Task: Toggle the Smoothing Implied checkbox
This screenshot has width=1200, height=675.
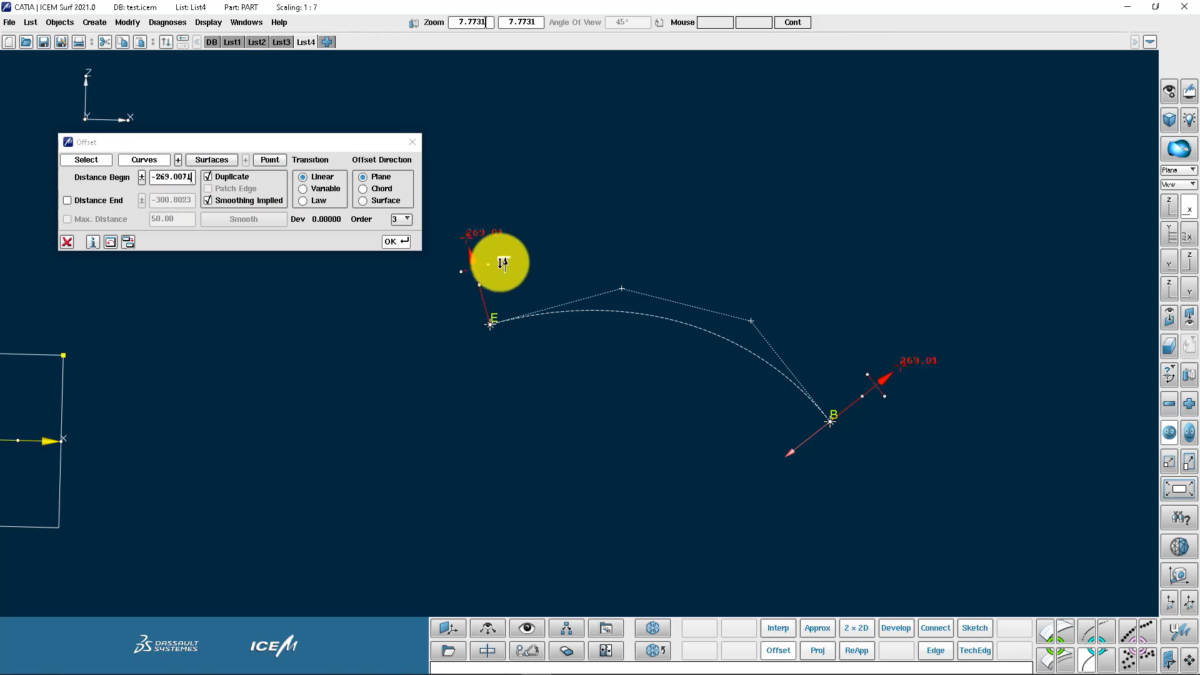Action: pyautogui.click(x=208, y=200)
